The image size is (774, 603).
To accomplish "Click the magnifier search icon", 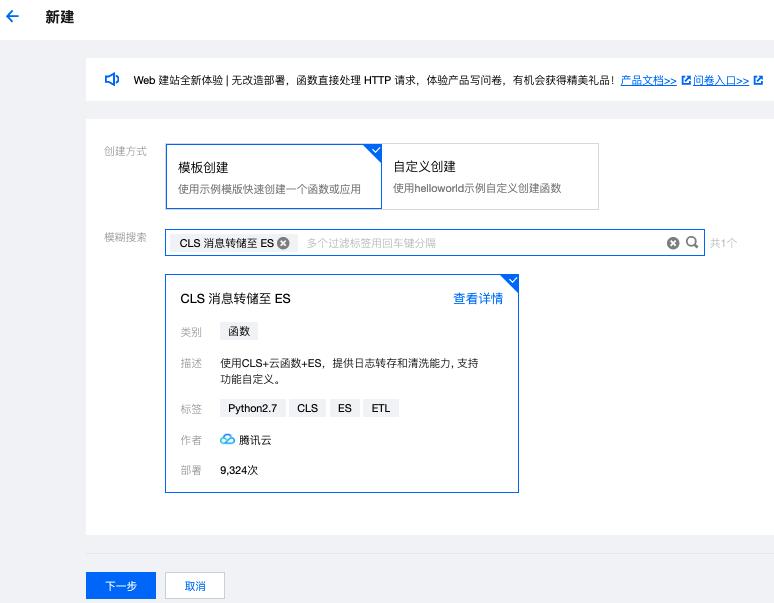I will point(691,242).
